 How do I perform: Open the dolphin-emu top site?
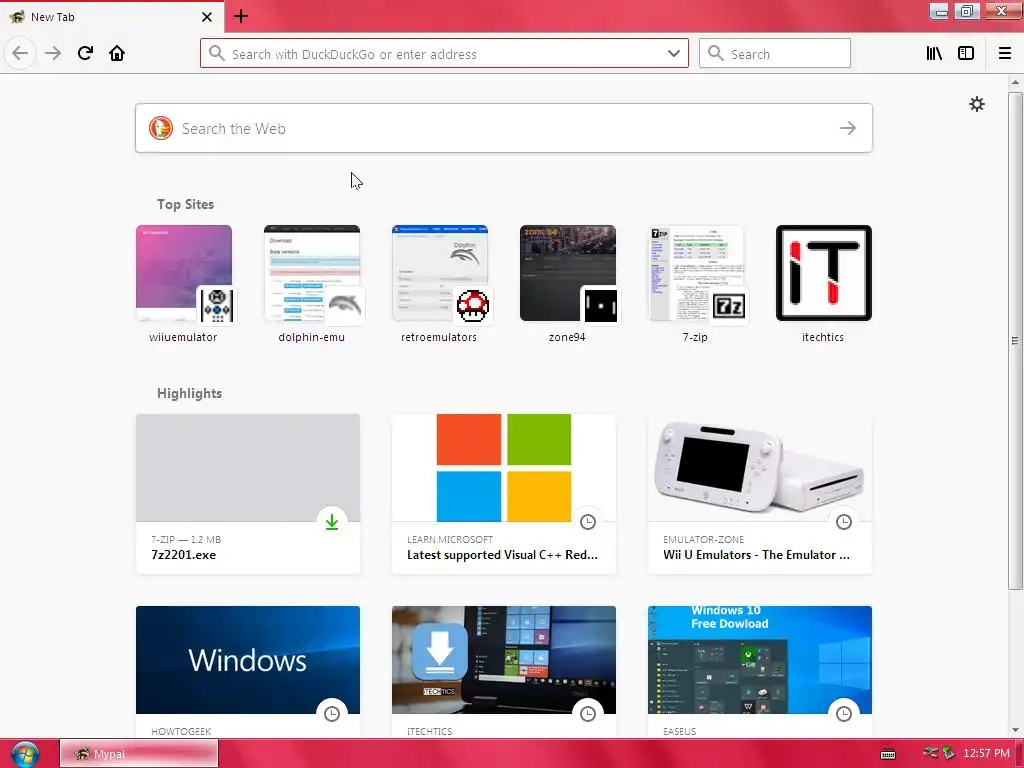point(312,283)
